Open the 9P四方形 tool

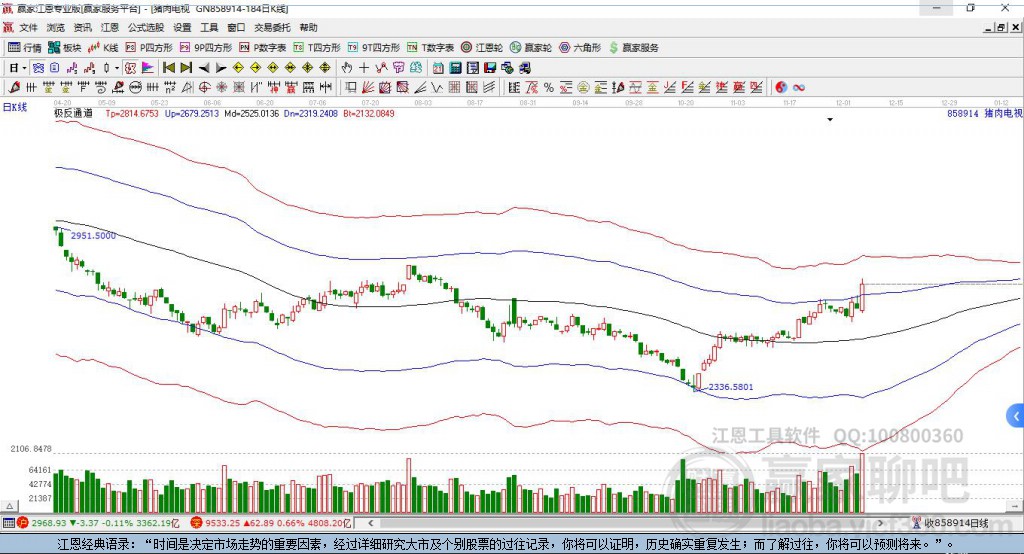206,48
